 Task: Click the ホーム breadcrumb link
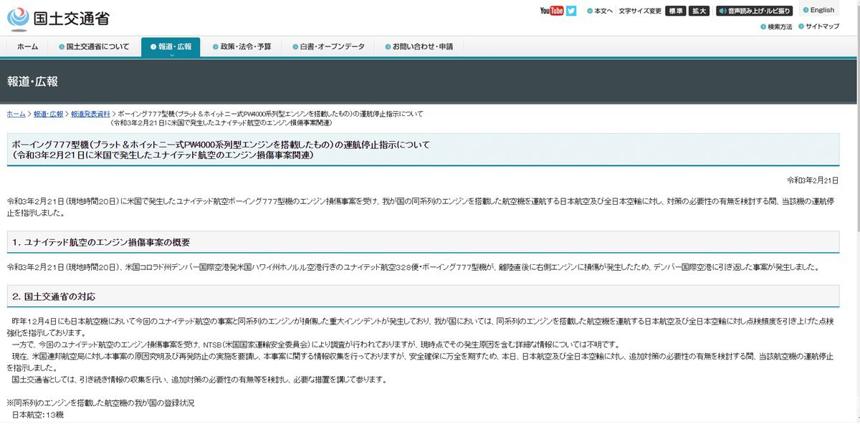pyautogui.click(x=16, y=115)
